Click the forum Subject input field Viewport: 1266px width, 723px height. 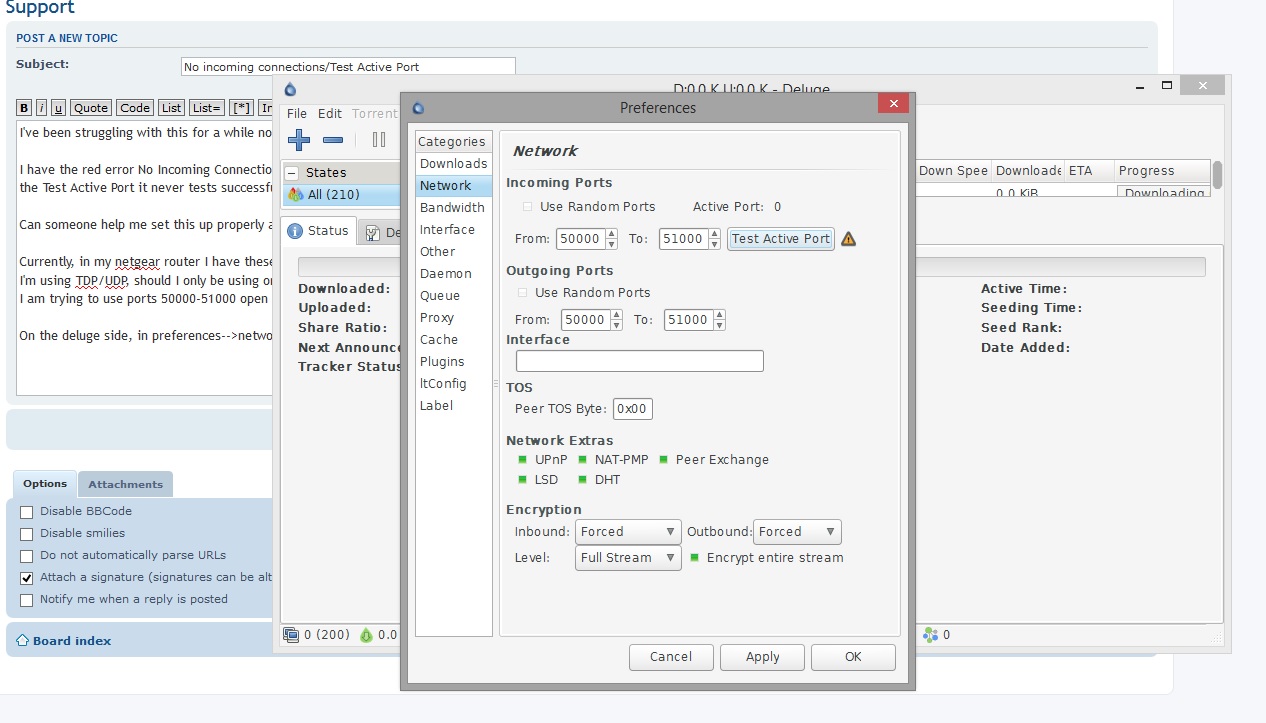click(348, 67)
